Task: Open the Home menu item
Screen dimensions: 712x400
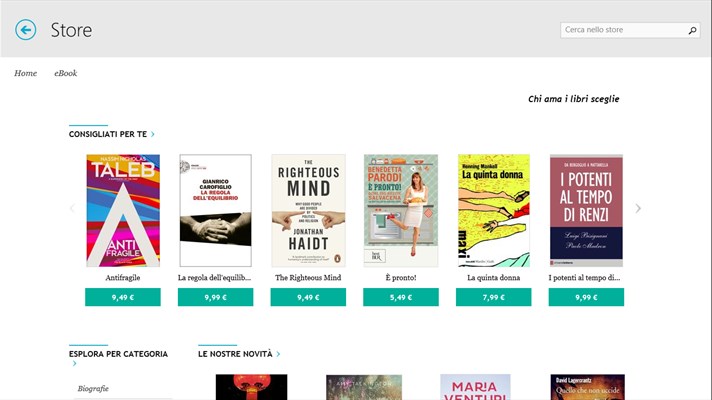Action: (x=25, y=73)
